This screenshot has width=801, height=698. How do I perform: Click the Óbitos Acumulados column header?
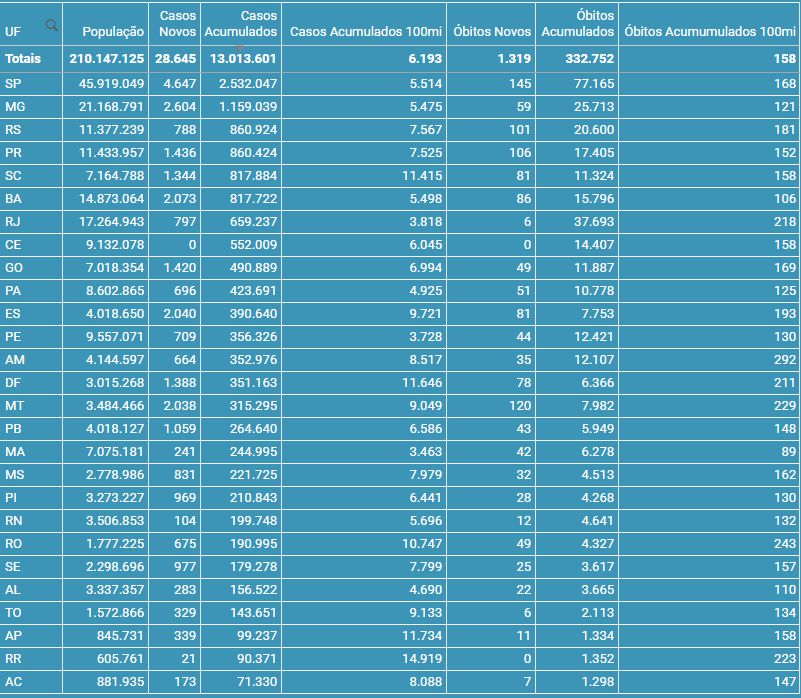click(577, 24)
